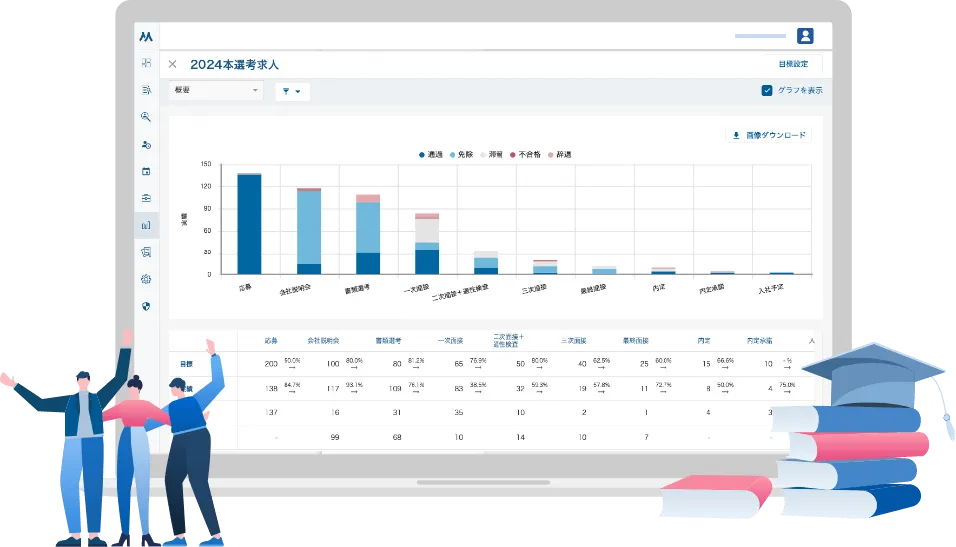The image size is (956, 547).
Task: Click the magnifier search icon in sidebar
Action: pyautogui.click(x=146, y=117)
